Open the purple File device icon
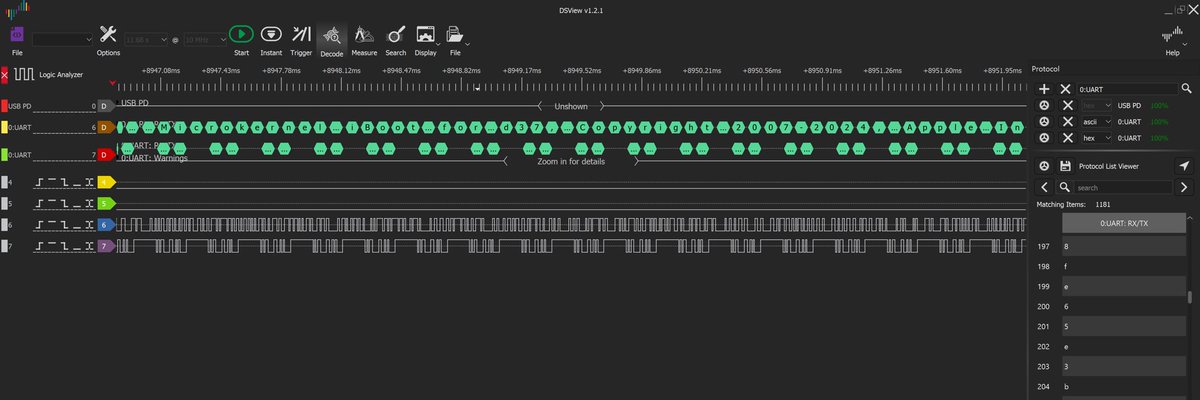This screenshot has height=400, width=1200. pos(17,34)
